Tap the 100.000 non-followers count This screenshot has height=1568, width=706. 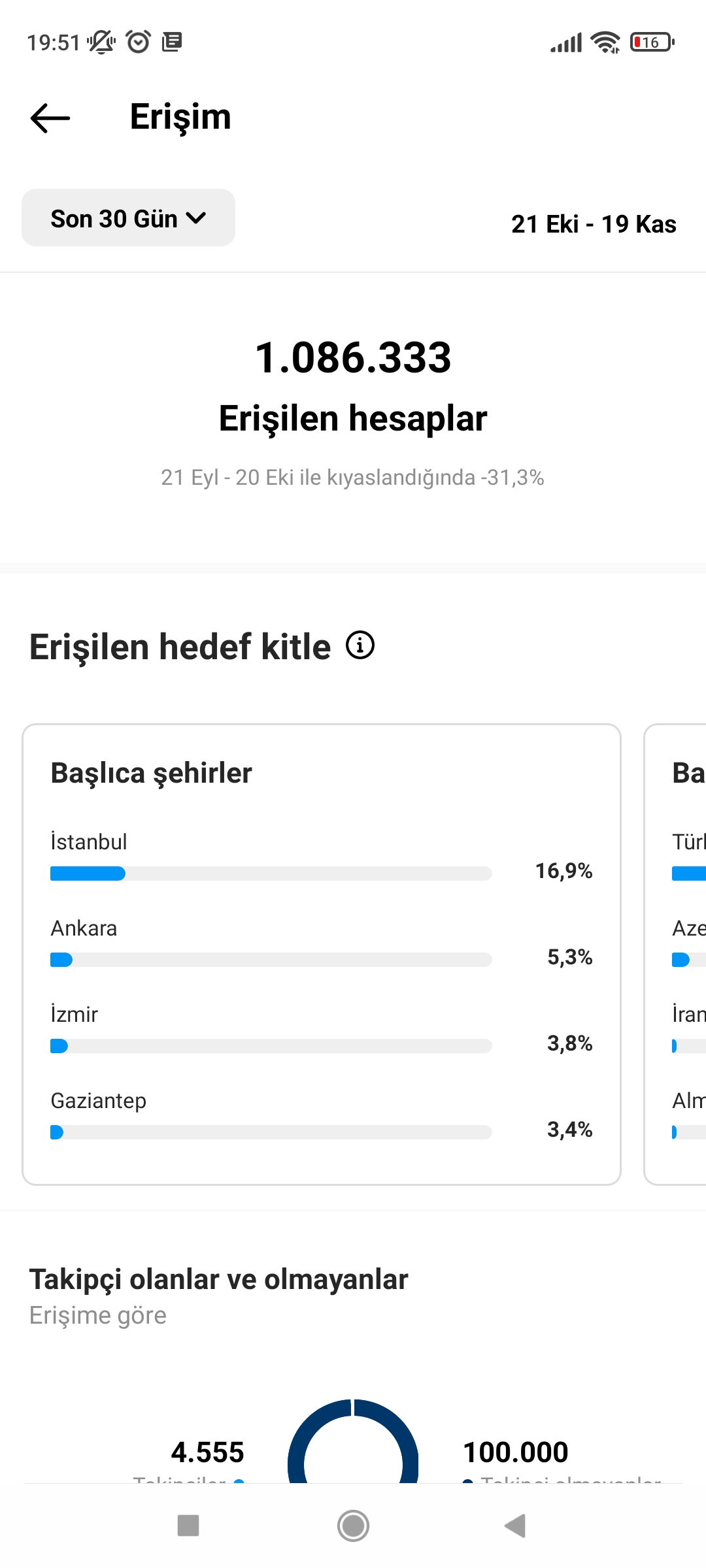coord(516,1452)
